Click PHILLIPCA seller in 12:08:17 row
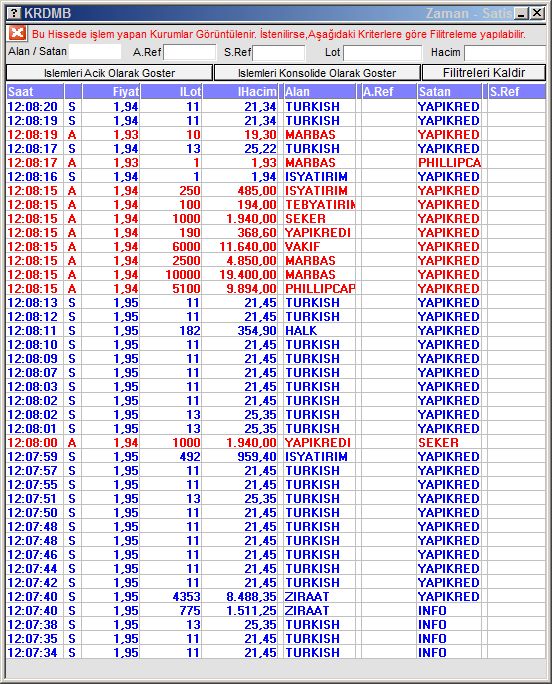Image resolution: width=552 pixels, height=684 pixels. [x=449, y=163]
